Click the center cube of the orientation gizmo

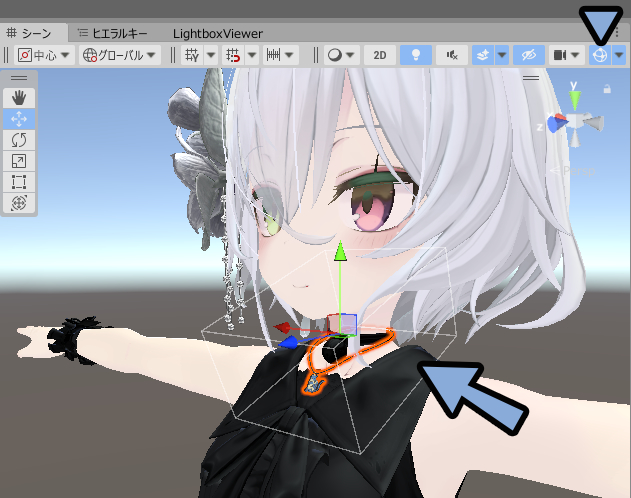[x=575, y=121]
